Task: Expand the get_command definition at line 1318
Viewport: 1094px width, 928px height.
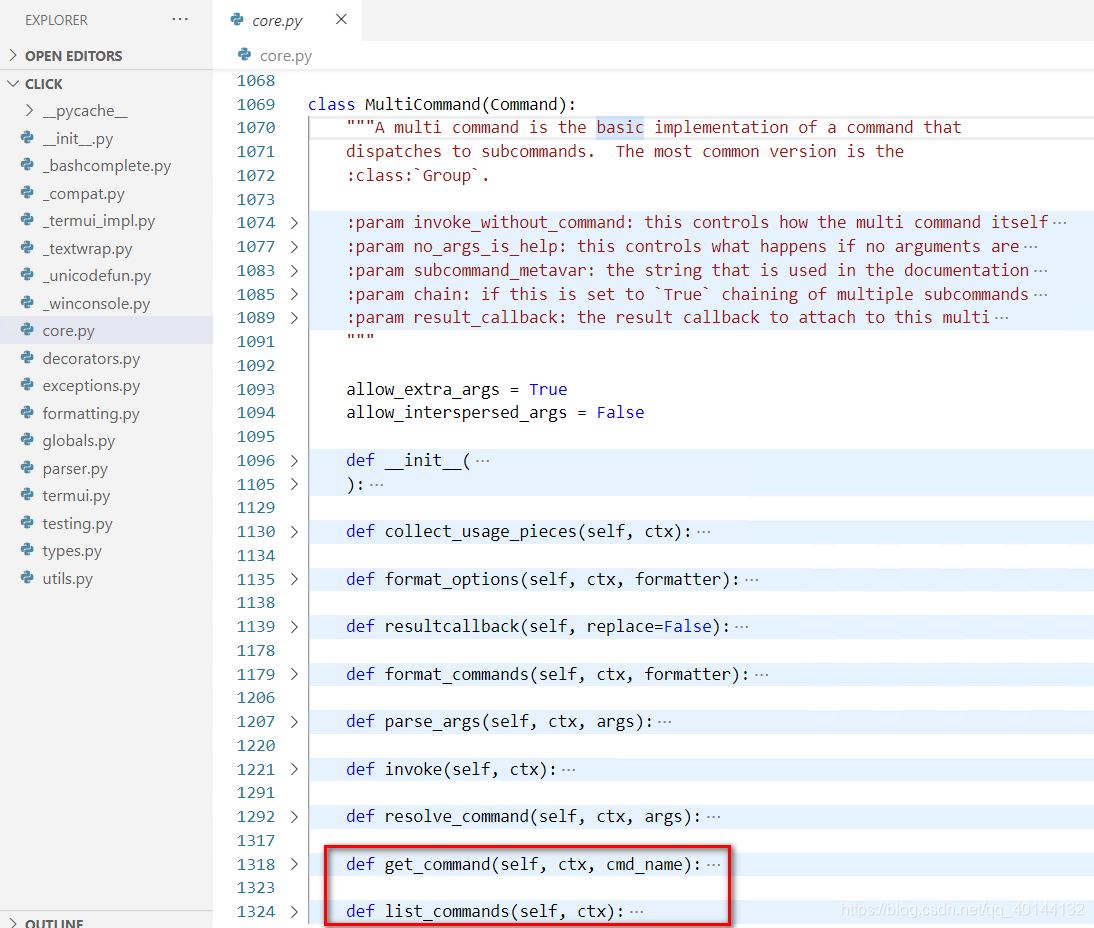Action: (292, 863)
